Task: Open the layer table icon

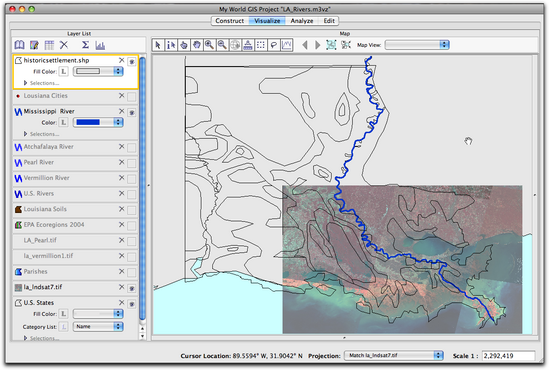Action: click(49, 45)
